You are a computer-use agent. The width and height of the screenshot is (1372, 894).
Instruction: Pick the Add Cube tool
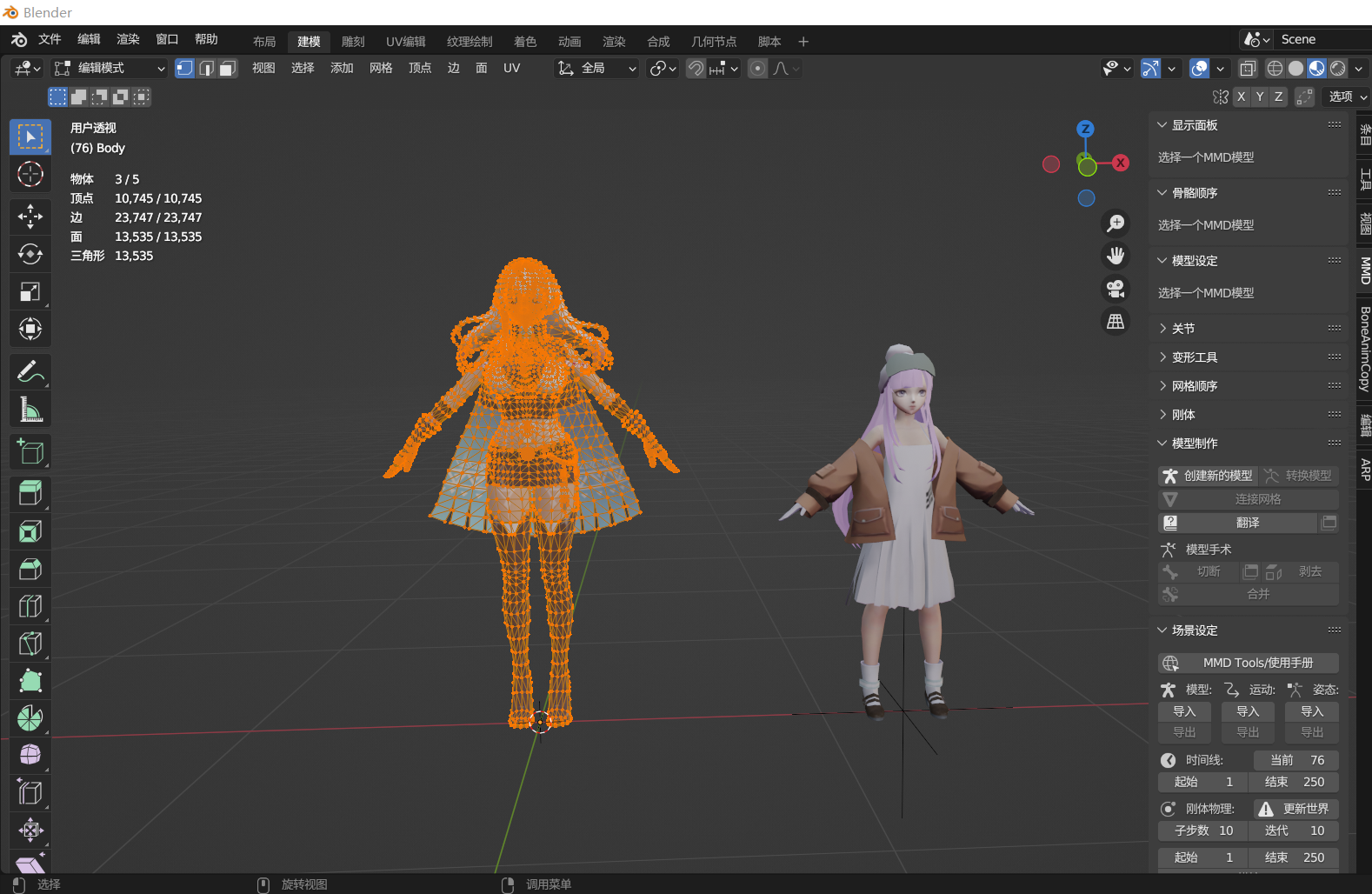point(30,451)
